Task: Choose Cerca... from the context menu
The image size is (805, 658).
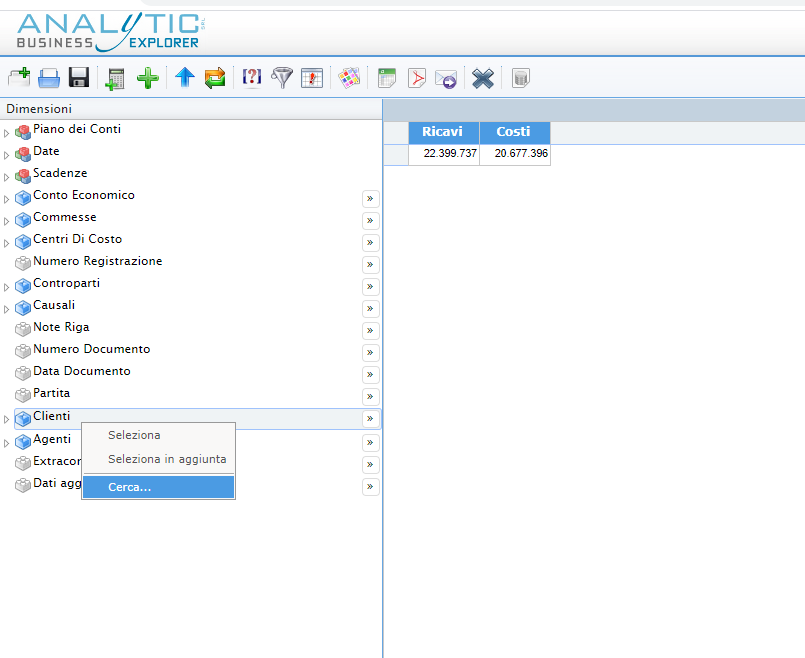Action: (x=129, y=487)
